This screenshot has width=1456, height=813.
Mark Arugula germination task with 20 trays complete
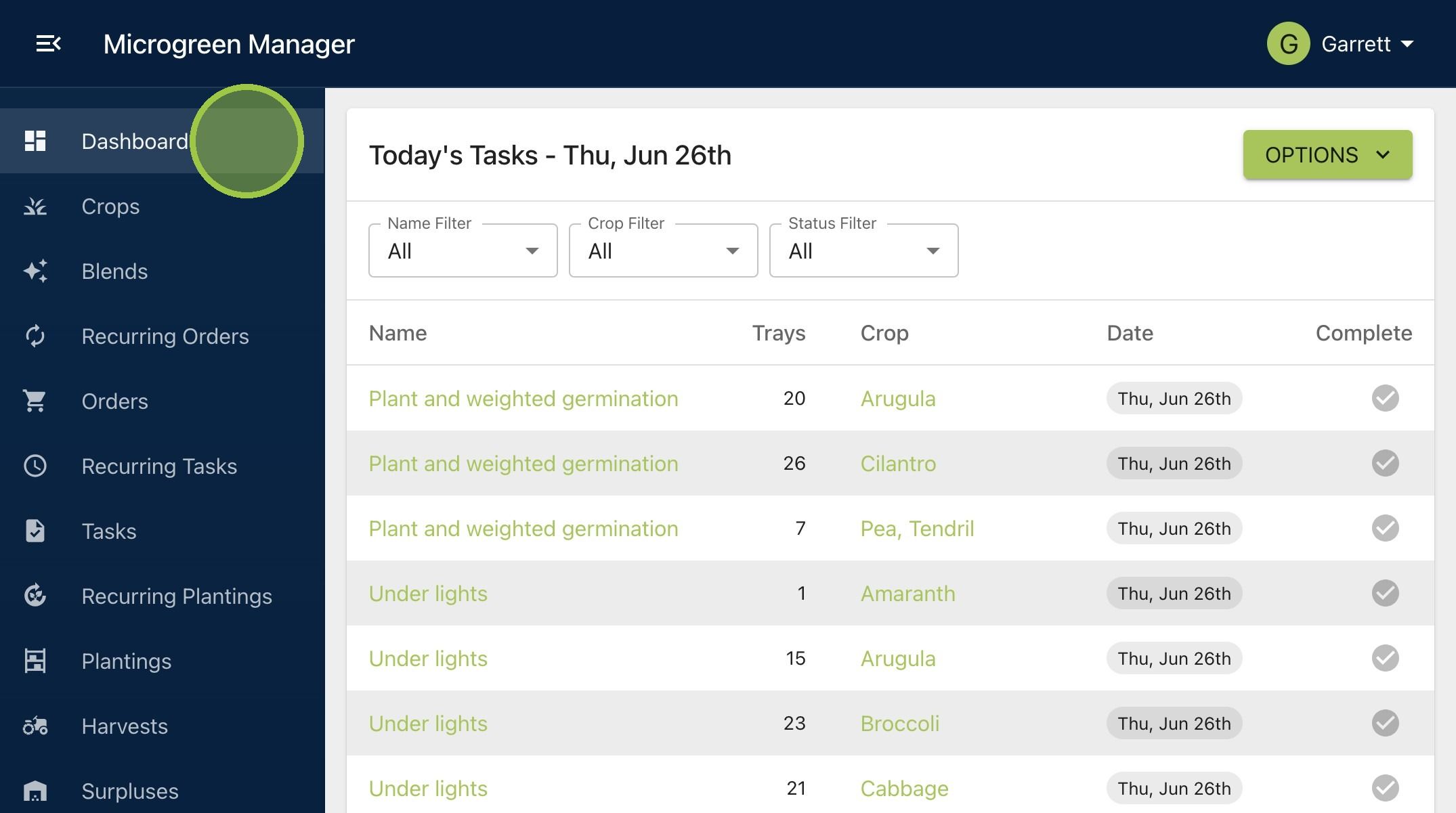(x=1386, y=398)
